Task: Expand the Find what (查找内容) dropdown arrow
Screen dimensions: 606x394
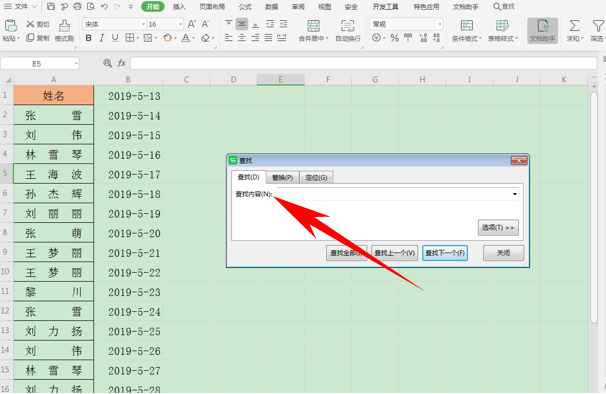Action: 515,194
